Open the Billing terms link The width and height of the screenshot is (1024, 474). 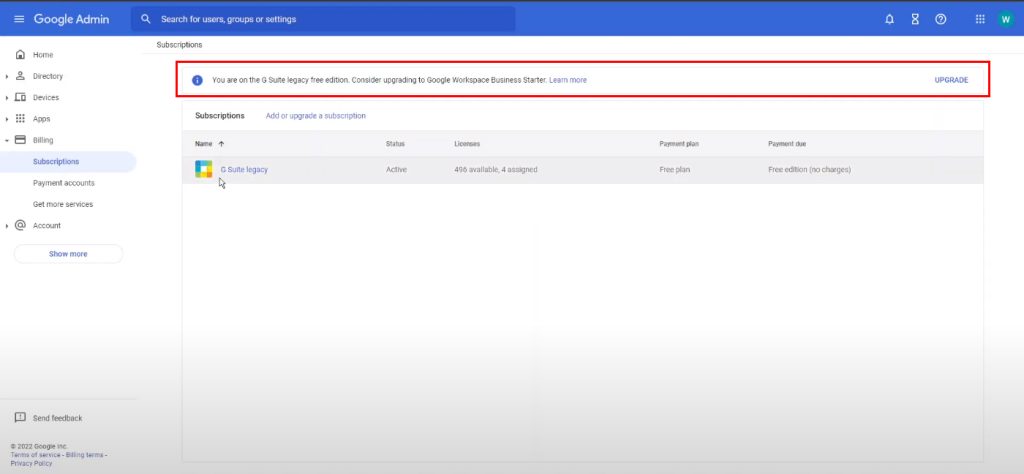coord(84,455)
